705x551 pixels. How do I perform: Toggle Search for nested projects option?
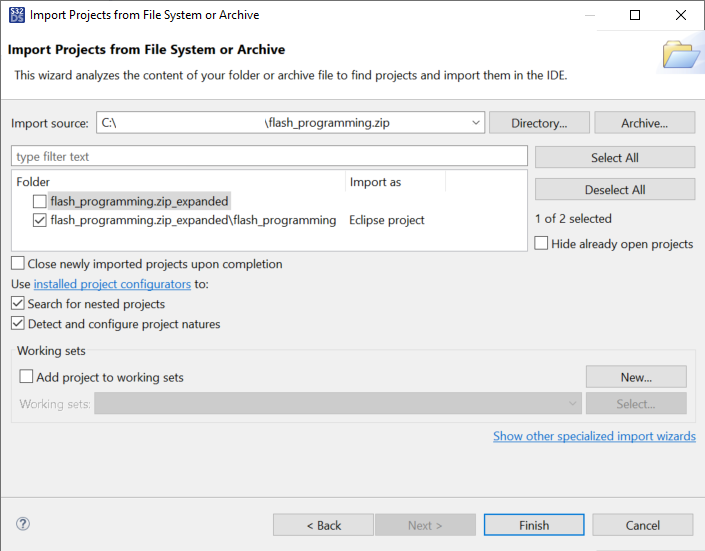coord(18,304)
